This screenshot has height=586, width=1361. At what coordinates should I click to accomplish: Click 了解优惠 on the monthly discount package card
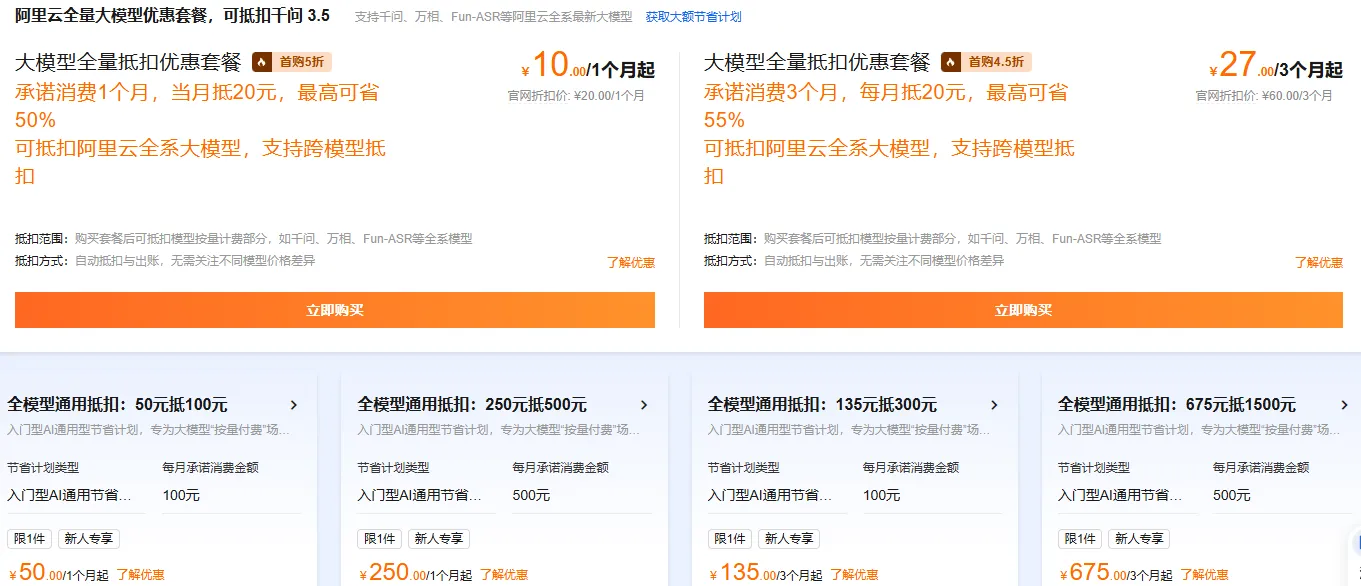631,262
